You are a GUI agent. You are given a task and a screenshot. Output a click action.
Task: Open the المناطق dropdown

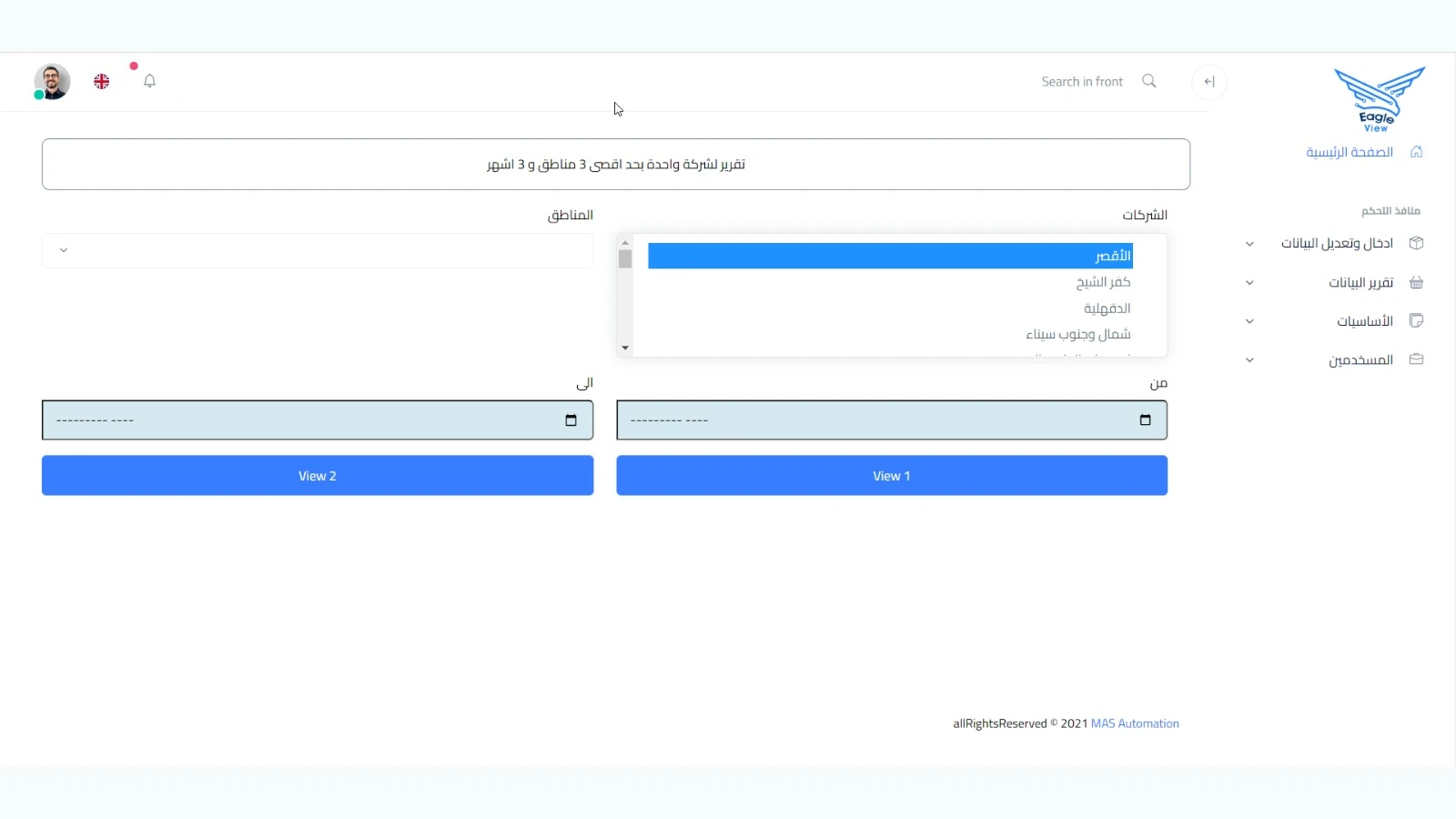pyautogui.click(x=318, y=250)
